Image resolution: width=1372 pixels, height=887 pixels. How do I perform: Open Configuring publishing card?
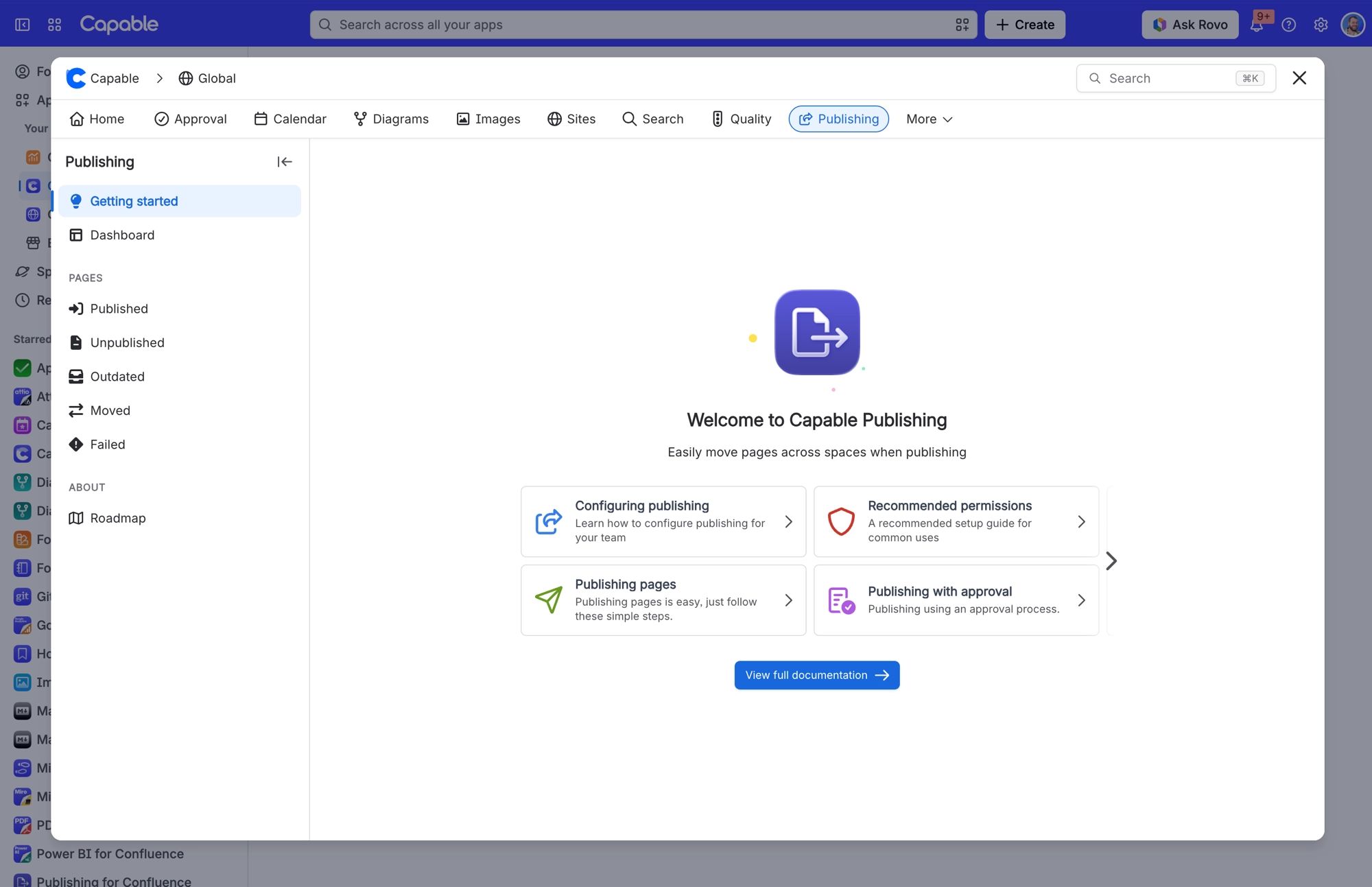[x=663, y=521]
